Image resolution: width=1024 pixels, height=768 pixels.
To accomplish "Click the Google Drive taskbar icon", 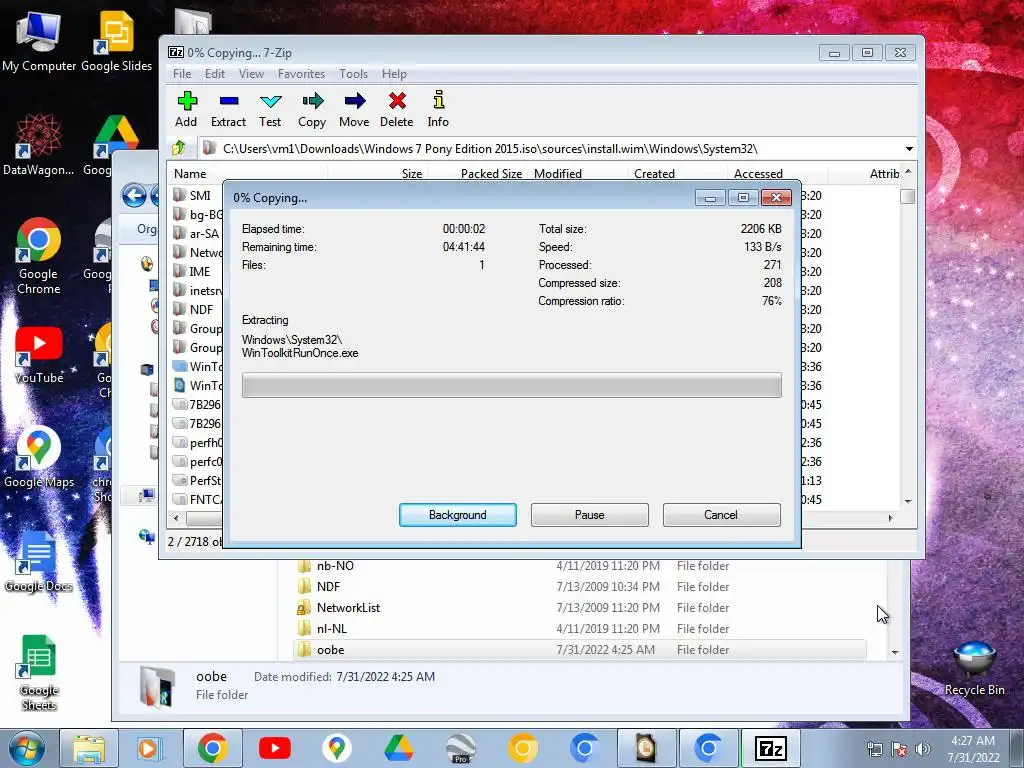I will [398, 748].
